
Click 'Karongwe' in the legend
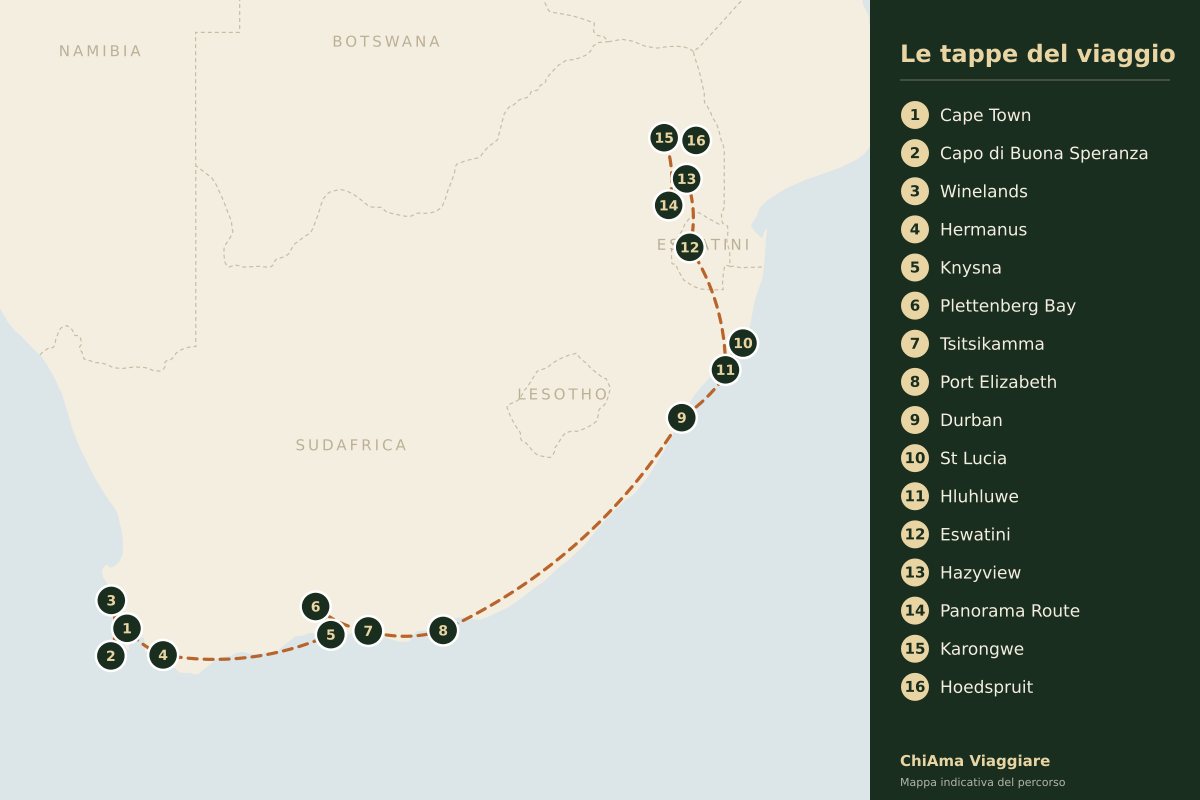tap(982, 649)
